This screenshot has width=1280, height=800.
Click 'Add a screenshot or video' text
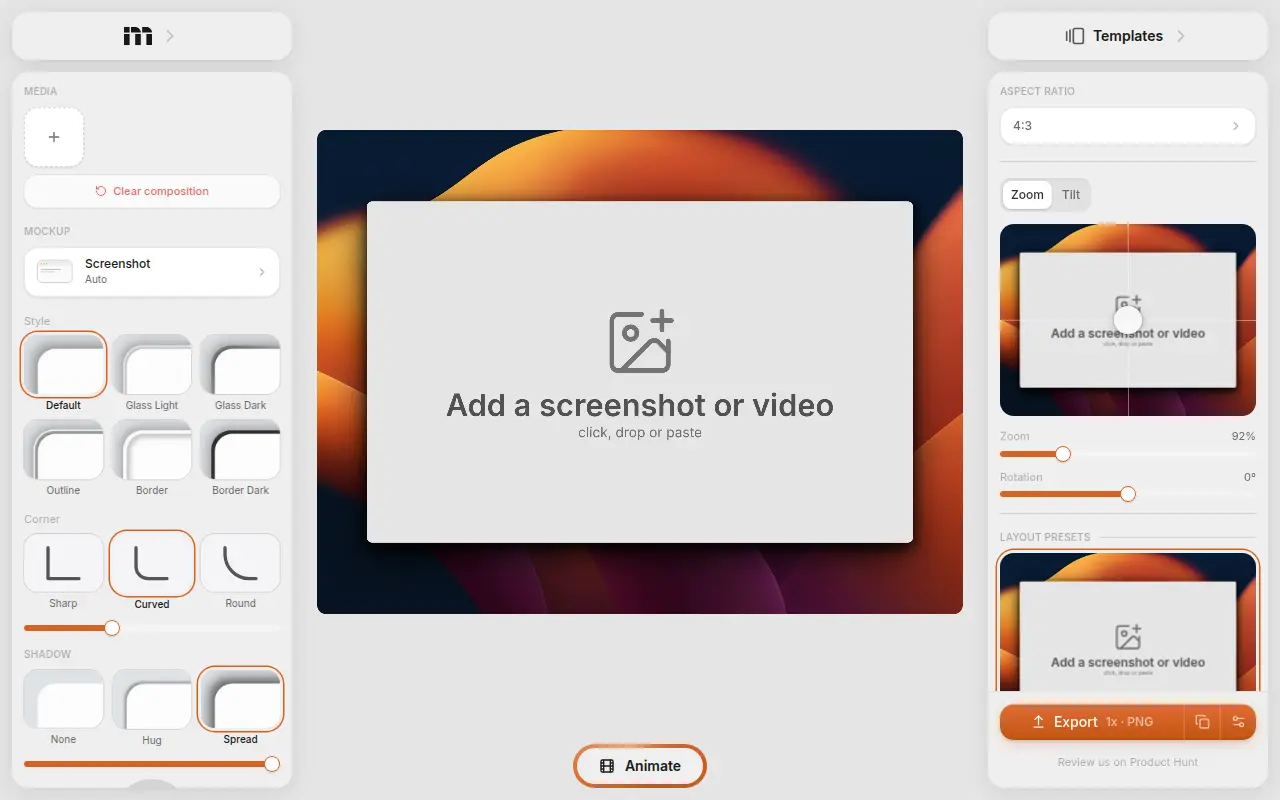[x=640, y=405]
